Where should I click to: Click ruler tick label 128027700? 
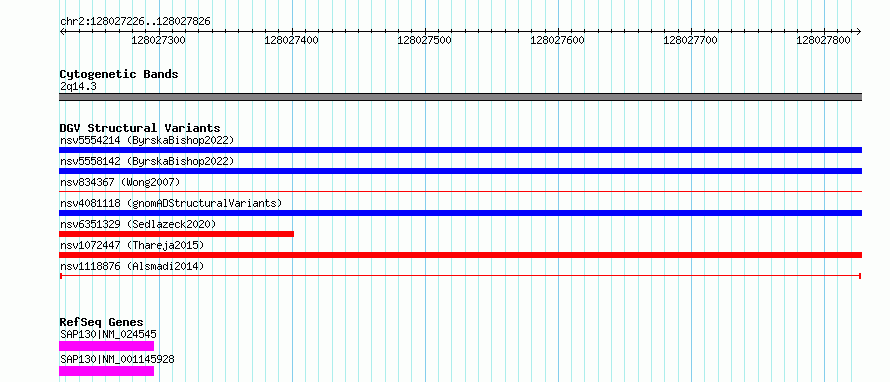(x=690, y=40)
